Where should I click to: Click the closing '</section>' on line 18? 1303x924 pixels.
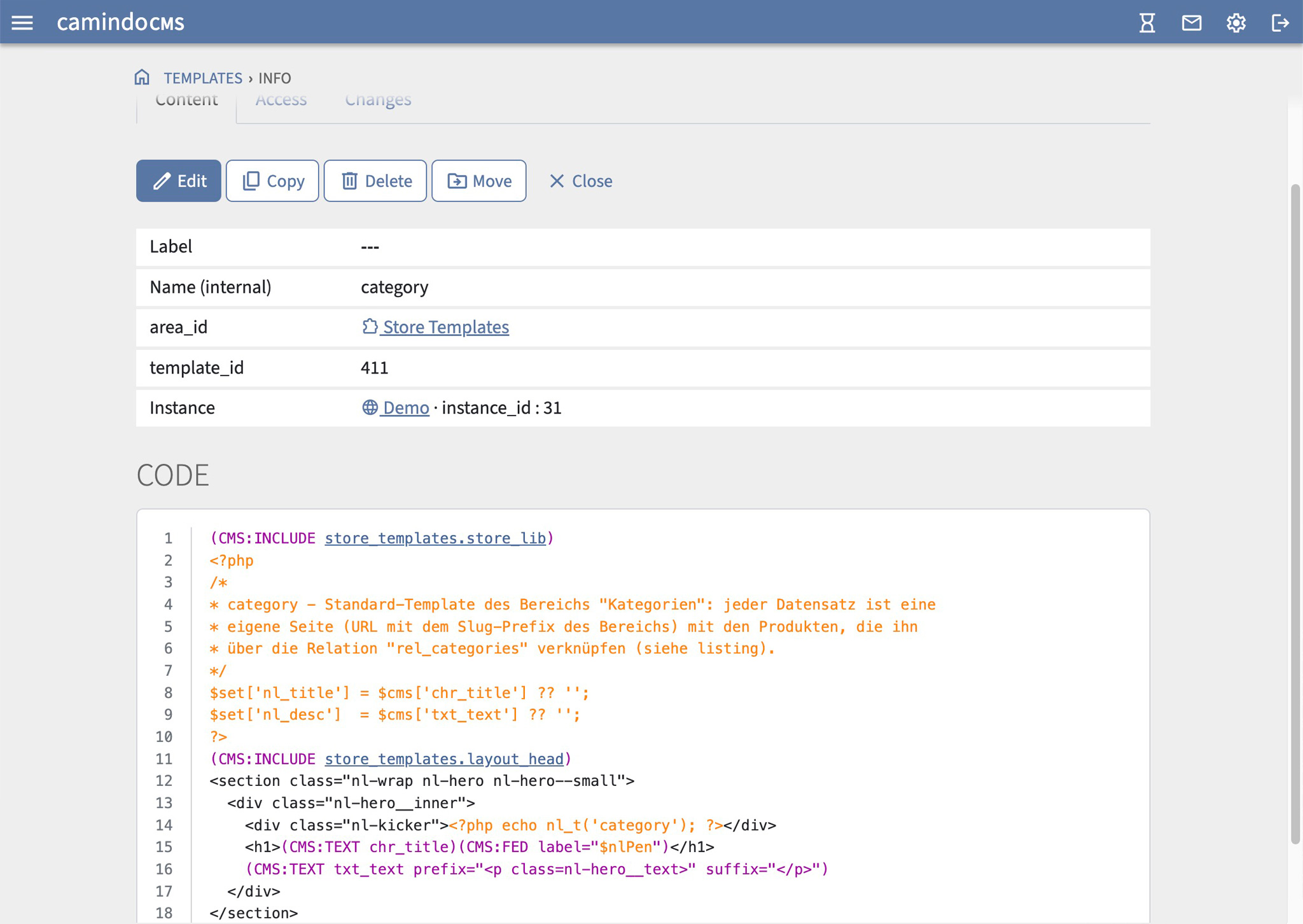pyautogui.click(x=253, y=913)
